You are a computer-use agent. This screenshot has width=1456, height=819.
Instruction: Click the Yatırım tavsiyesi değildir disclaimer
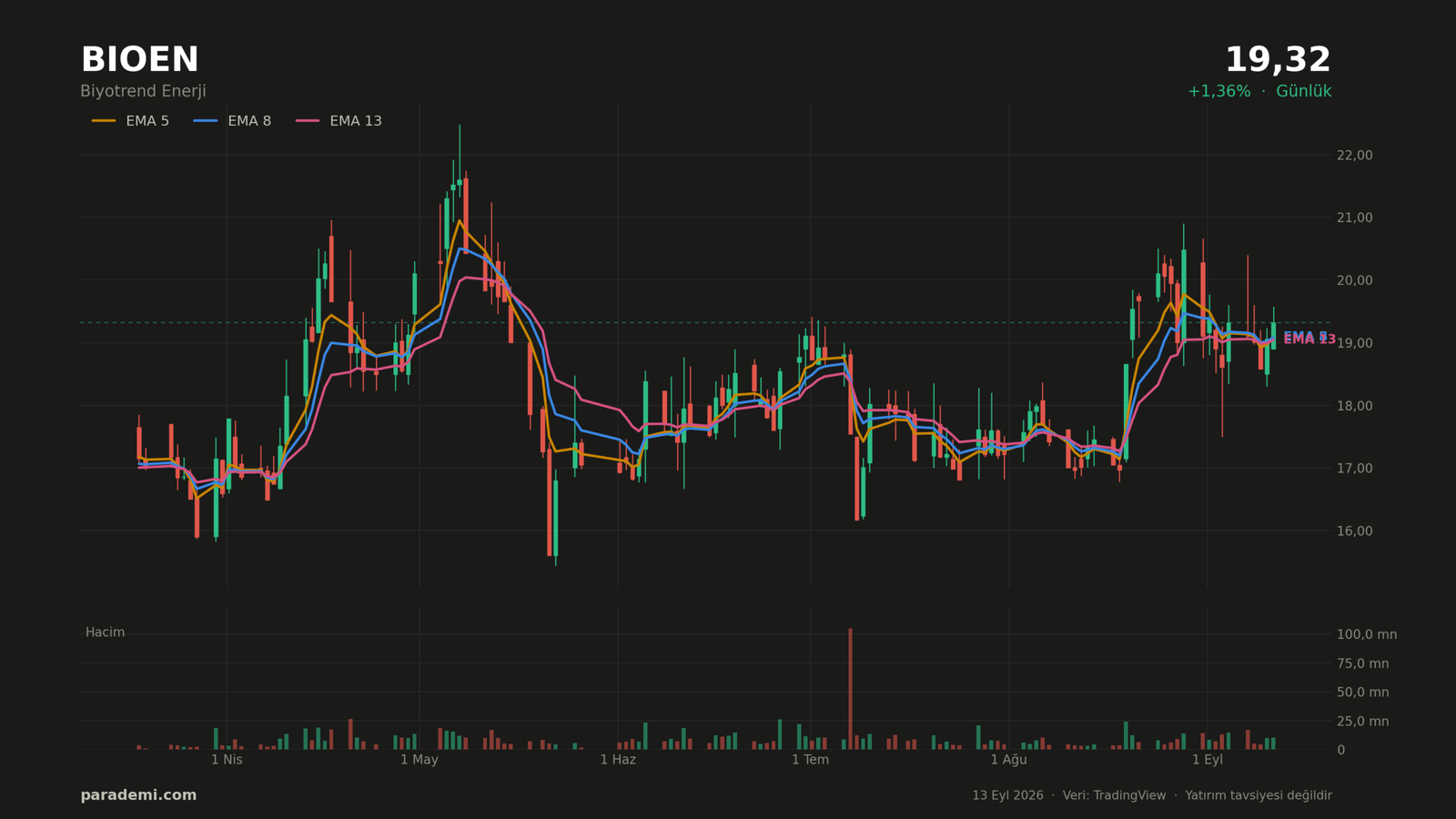pyautogui.click(x=1258, y=795)
